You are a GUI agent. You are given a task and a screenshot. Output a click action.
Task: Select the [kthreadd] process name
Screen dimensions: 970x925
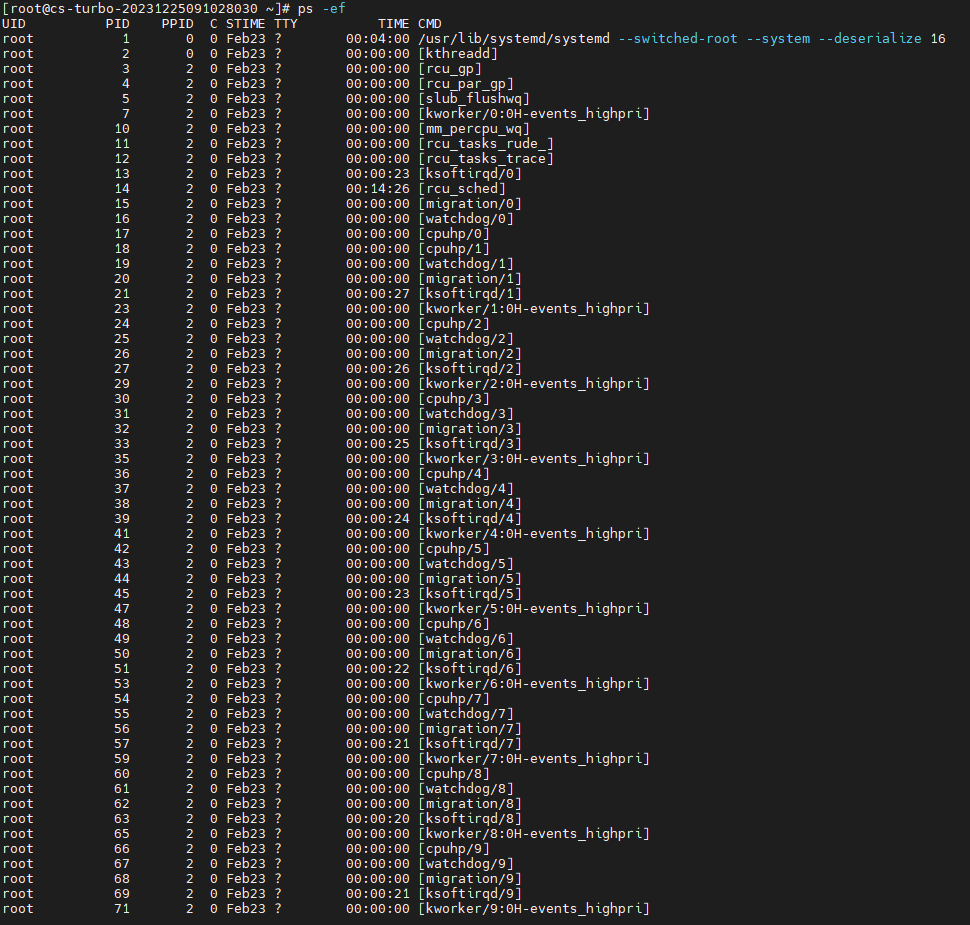pyautogui.click(x=457, y=53)
